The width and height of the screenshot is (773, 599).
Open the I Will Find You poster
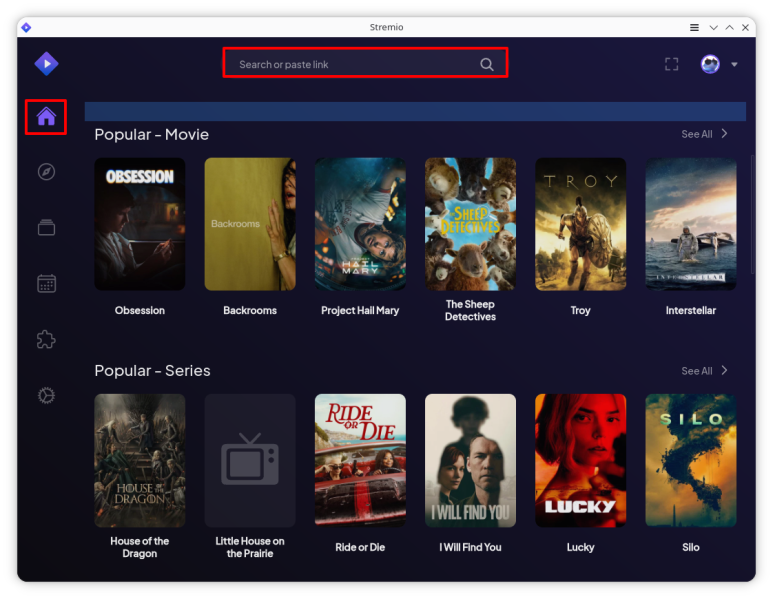coord(470,460)
